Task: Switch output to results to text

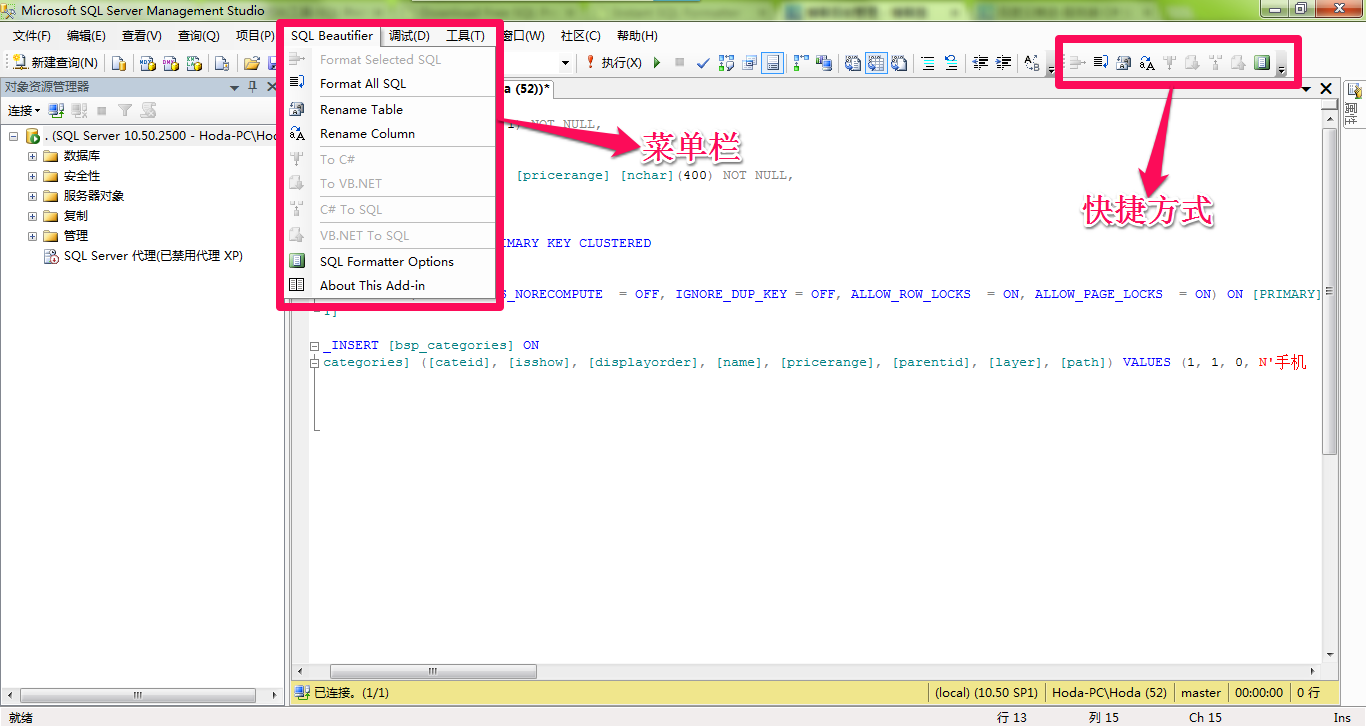Action: click(852, 63)
